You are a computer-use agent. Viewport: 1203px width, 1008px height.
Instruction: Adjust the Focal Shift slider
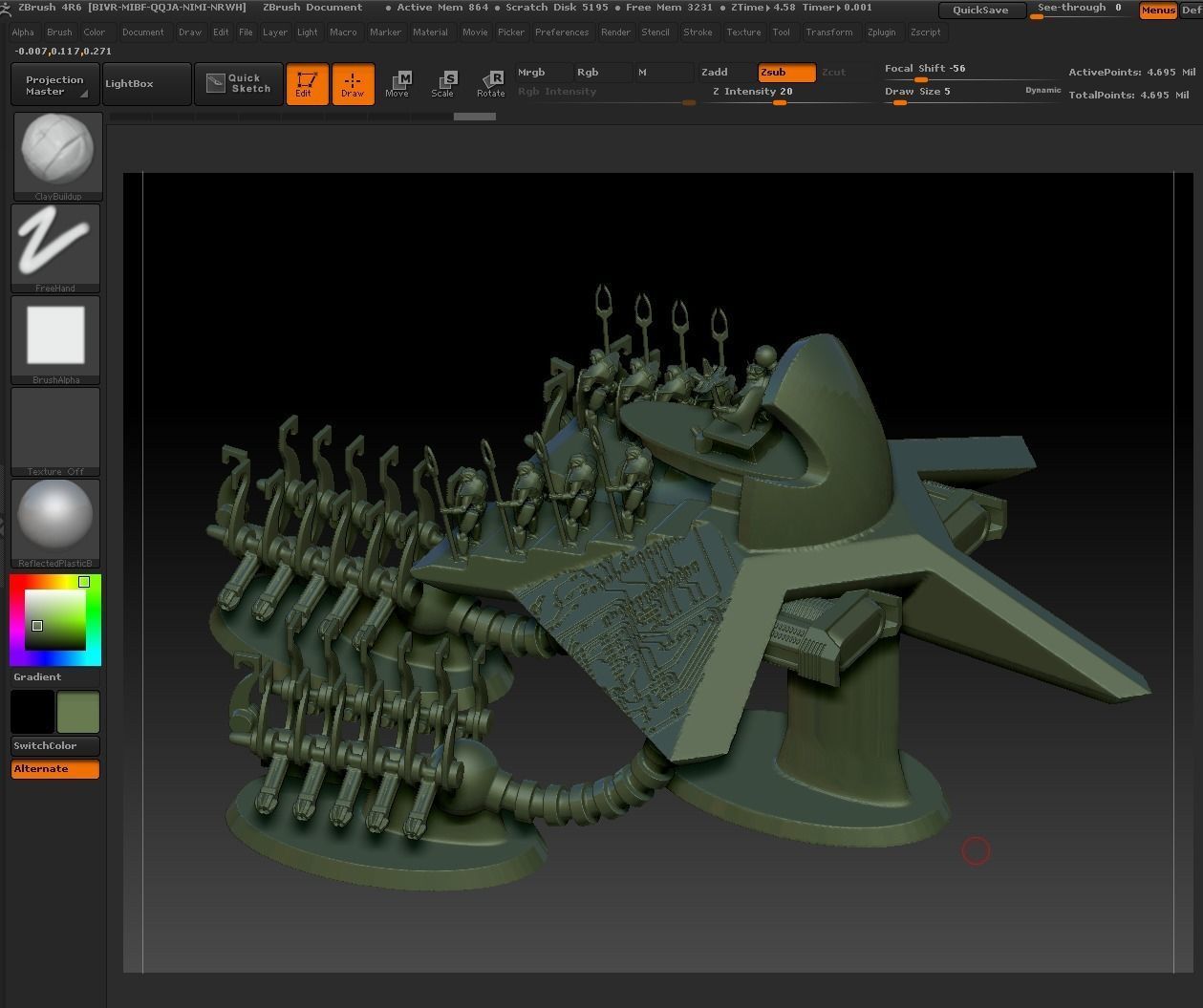[972, 71]
